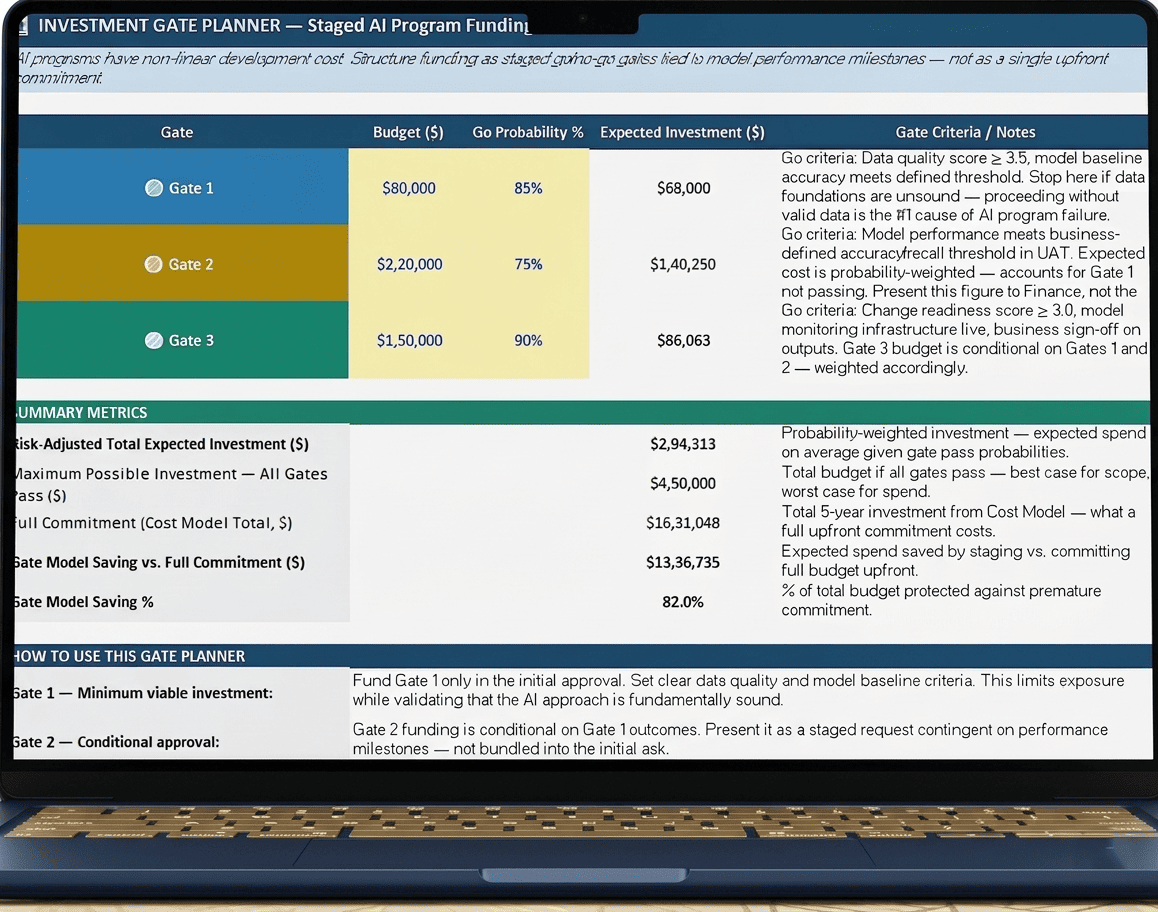Click the blue Gate 1 label cell
The width and height of the screenshot is (1158, 912).
point(182,188)
